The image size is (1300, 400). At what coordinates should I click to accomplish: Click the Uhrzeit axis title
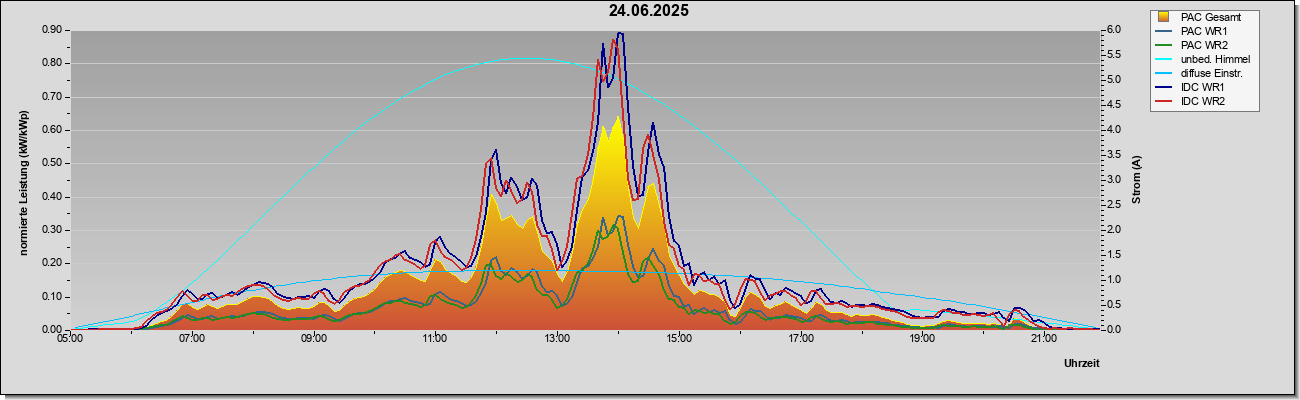coord(1081,364)
